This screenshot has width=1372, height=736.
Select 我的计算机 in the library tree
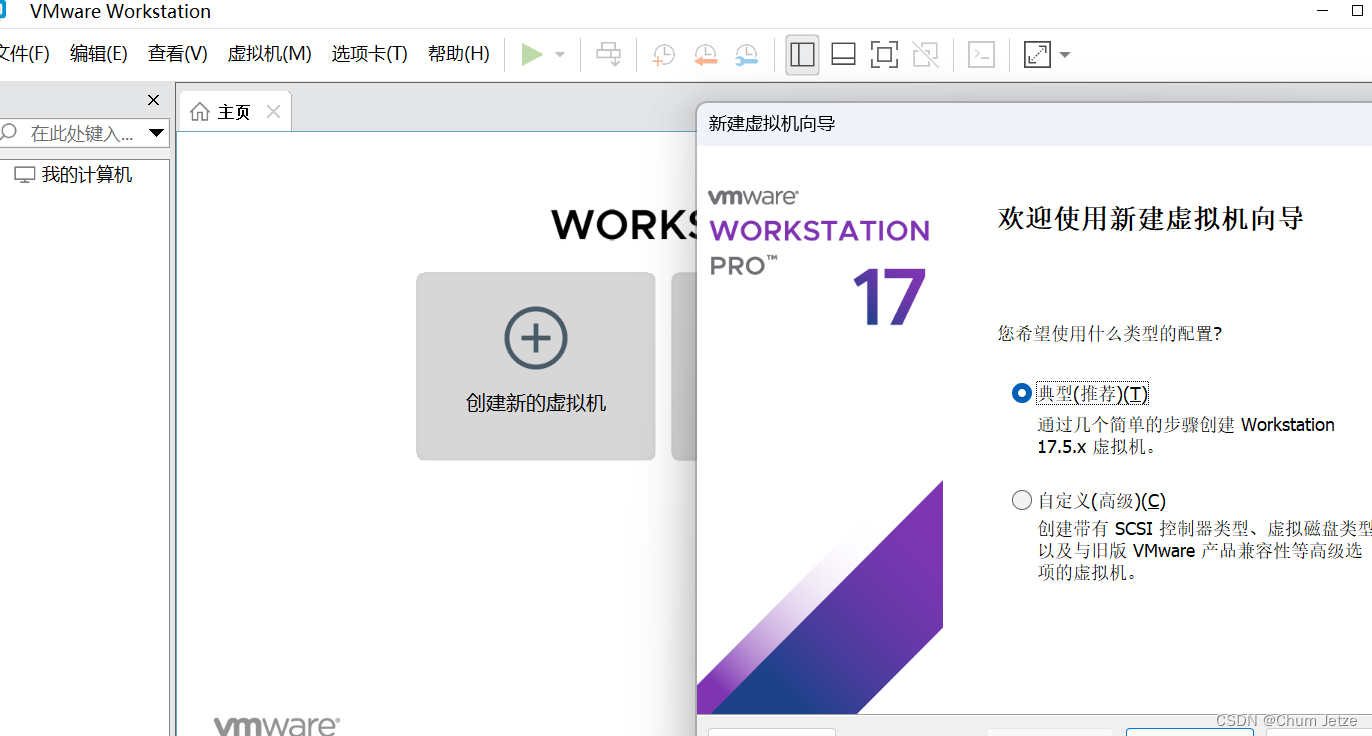(86, 175)
